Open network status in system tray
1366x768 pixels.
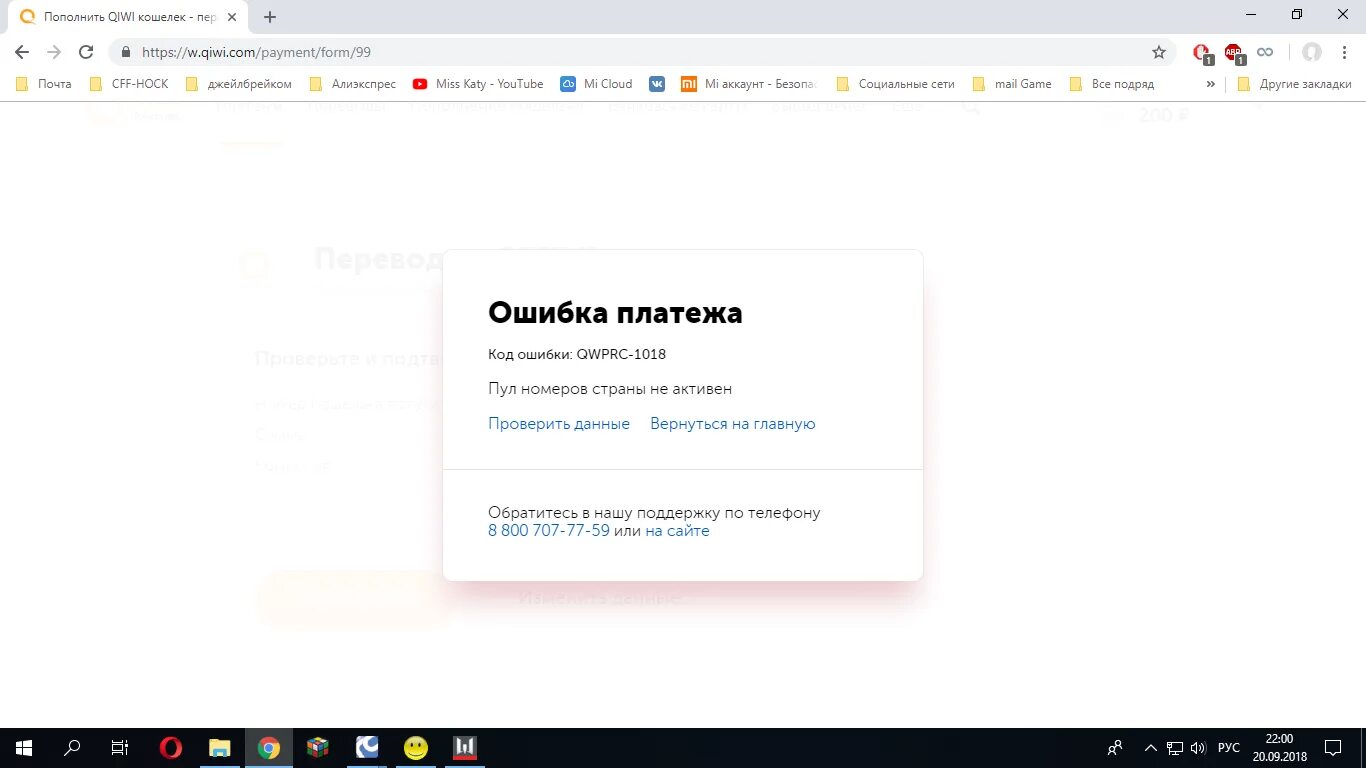(1175, 748)
